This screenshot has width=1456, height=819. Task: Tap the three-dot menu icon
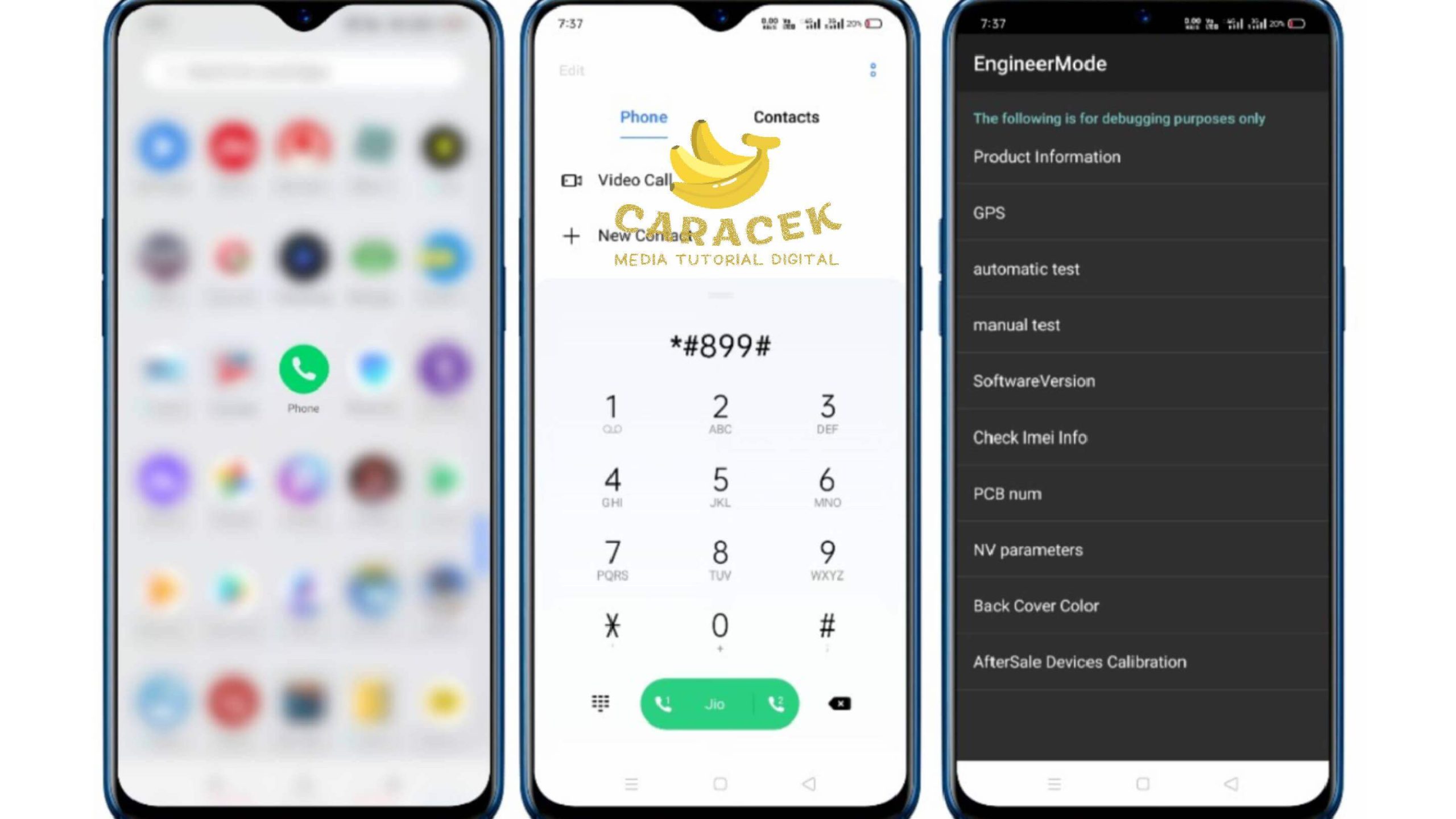point(871,70)
